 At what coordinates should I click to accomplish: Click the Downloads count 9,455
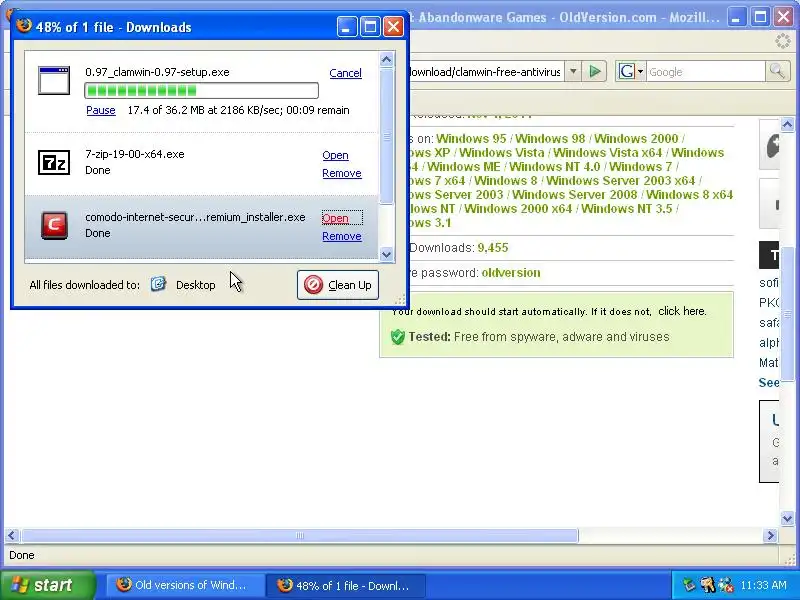pyautogui.click(x=493, y=248)
